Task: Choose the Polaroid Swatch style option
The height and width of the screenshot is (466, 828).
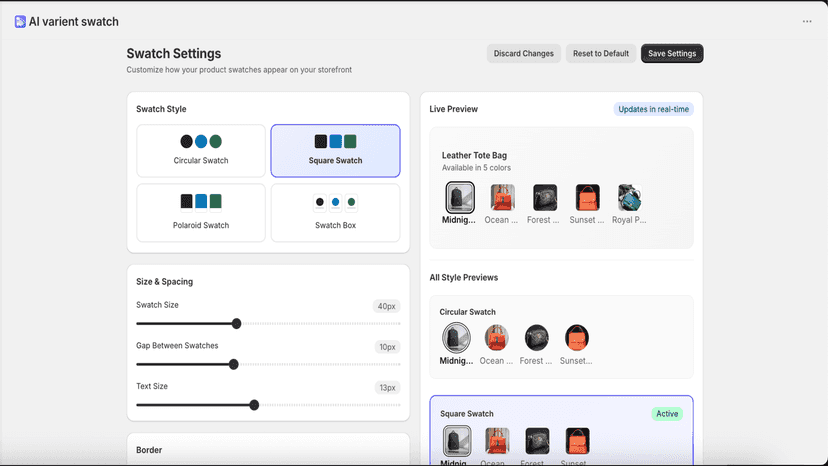Action: [201, 212]
